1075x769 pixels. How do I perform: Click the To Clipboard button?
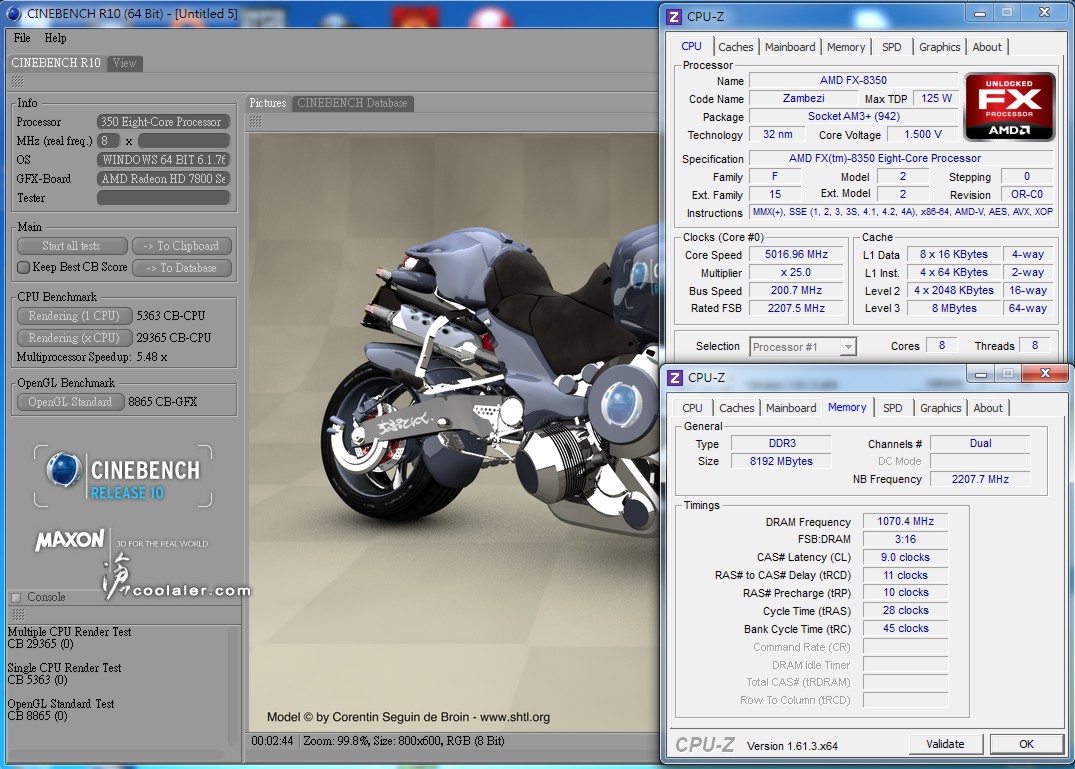pos(182,245)
